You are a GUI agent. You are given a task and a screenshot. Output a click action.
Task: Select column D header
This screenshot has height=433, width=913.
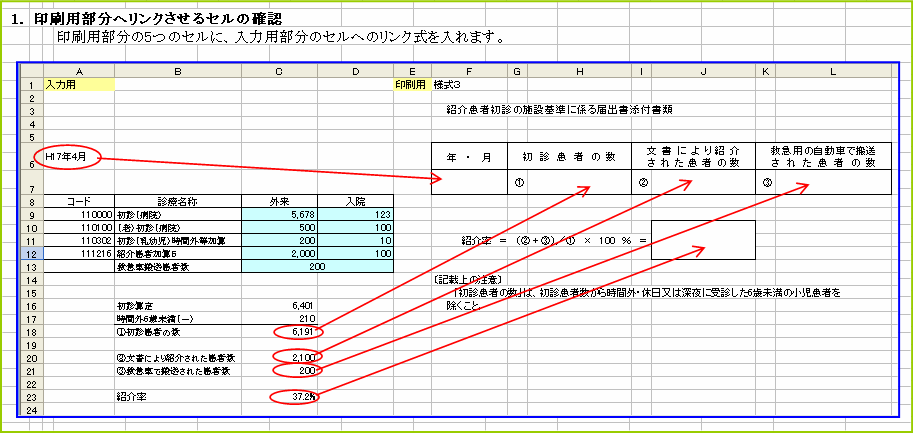356,72
